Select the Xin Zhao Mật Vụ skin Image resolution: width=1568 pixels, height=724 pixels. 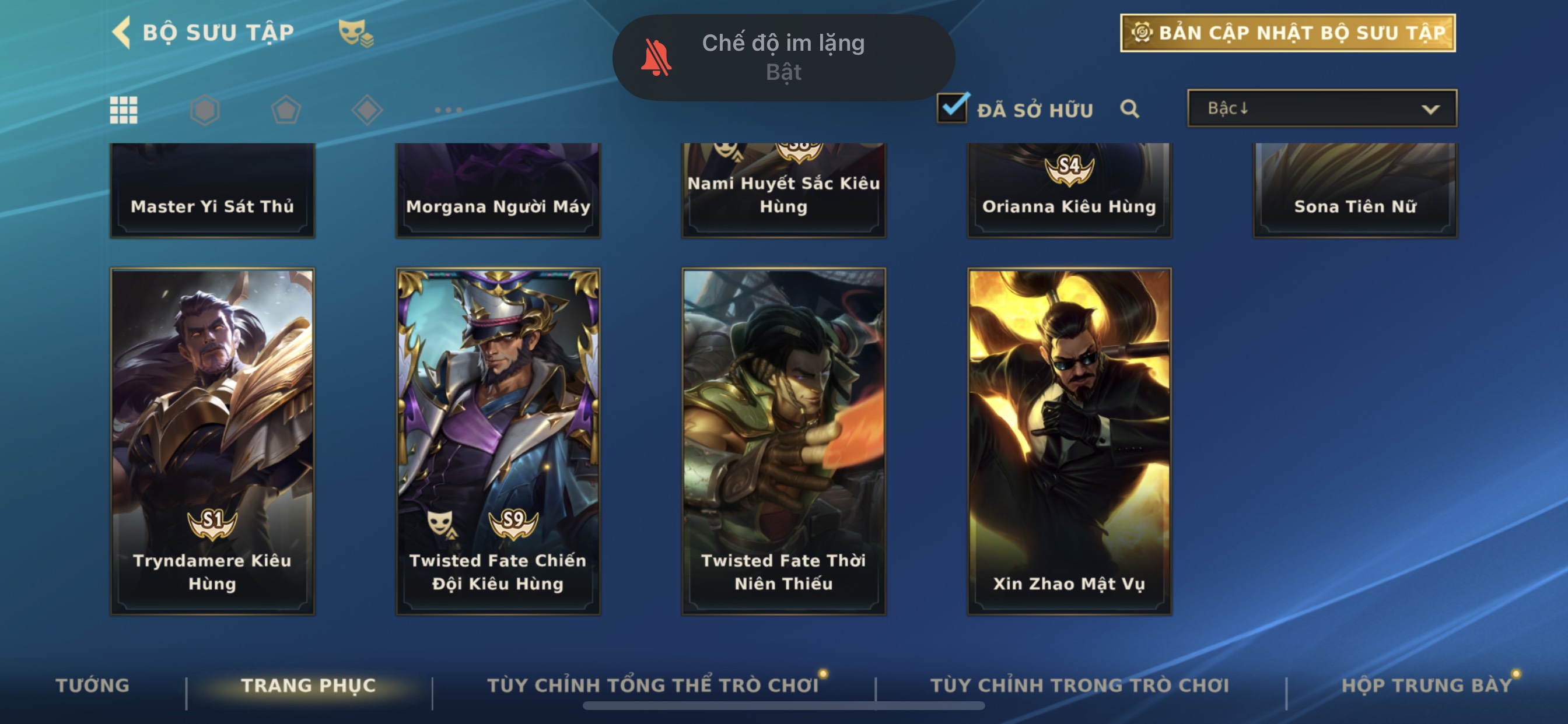(x=1069, y=441)
